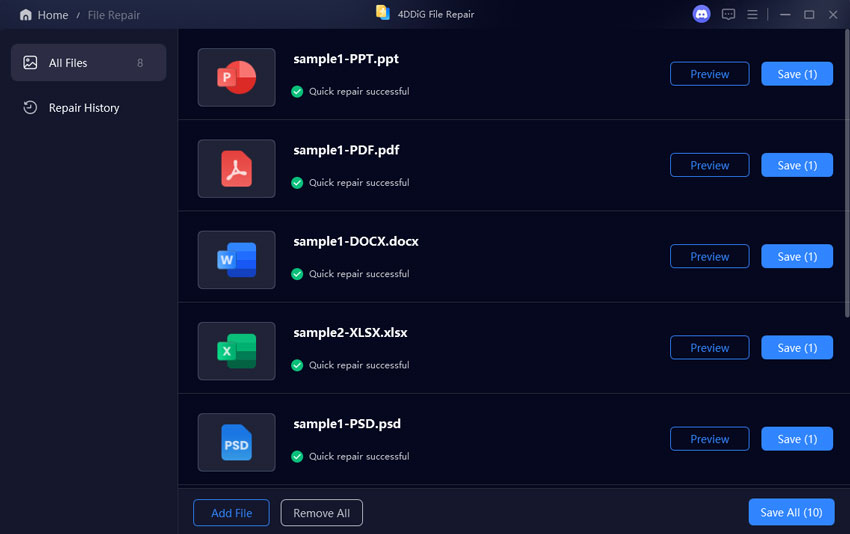Image resolution: width=850 pixels, height=534 pixels.
Task: Click the Word document thumbnail icon
Action: (236, 260)
